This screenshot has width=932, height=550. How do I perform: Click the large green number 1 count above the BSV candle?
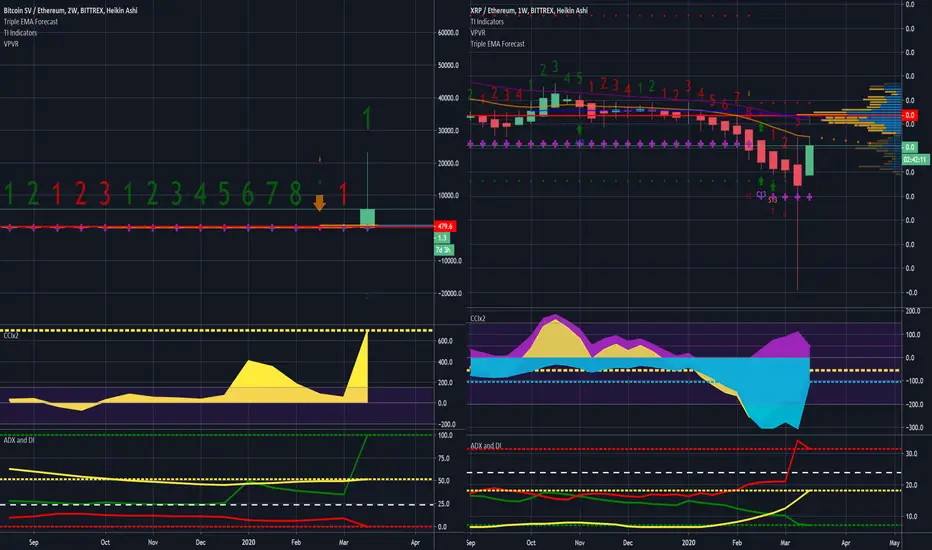(367, 118)
